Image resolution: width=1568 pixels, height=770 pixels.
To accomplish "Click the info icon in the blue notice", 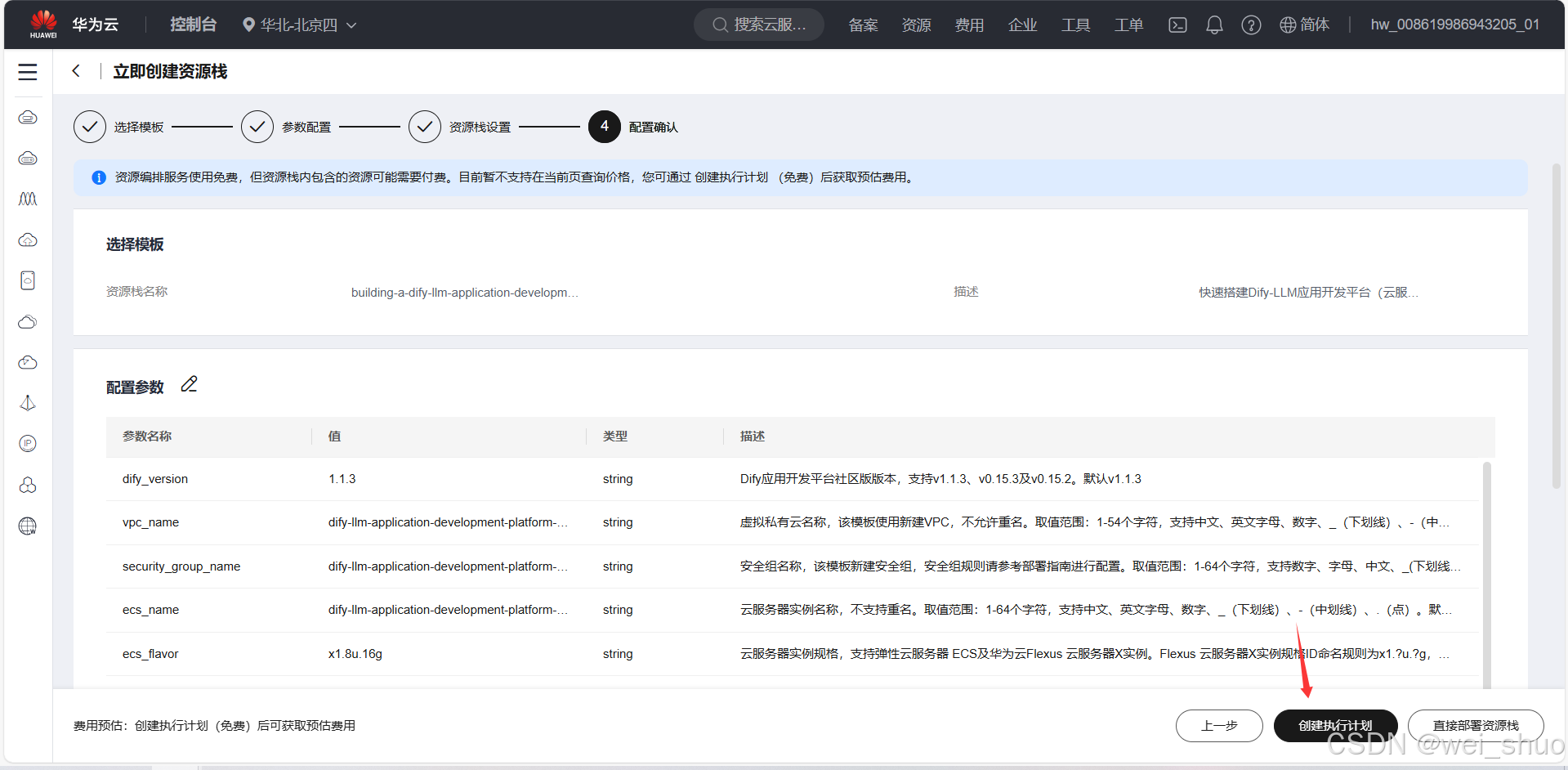I will 99,177.
